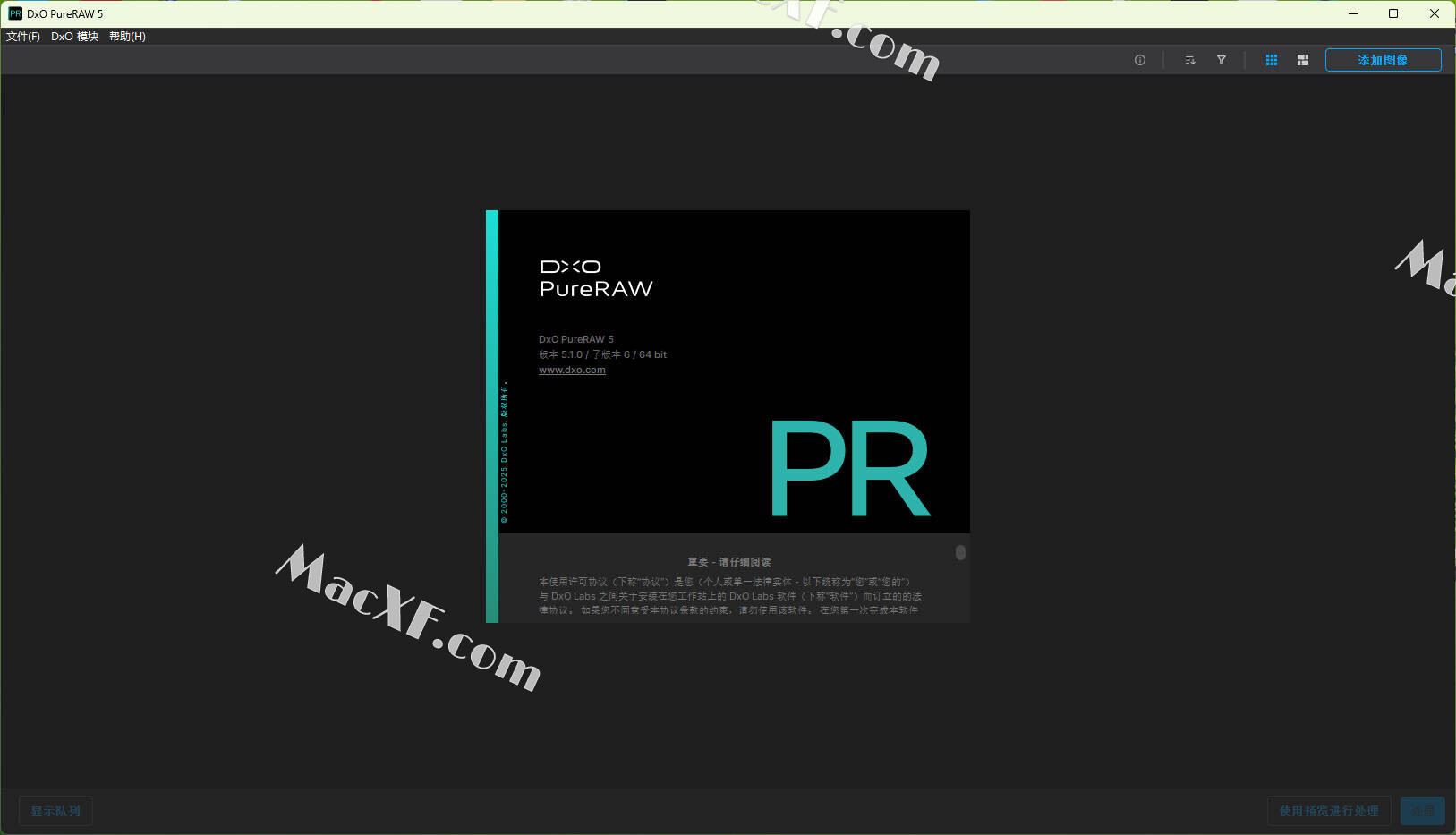Click the 使用预览进行处理 button
Image resolution: width=1456 pixels, height=835 pixels.
1329,811
